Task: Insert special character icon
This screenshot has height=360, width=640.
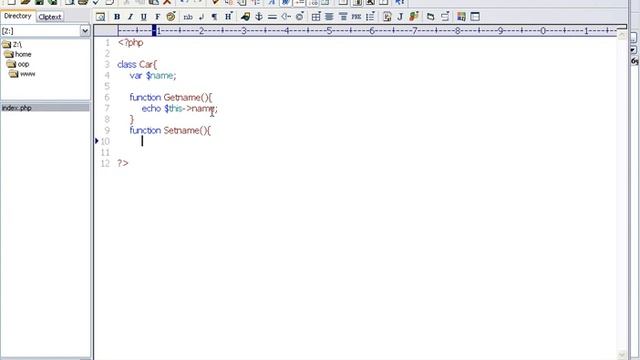Action: coord(300,17)
